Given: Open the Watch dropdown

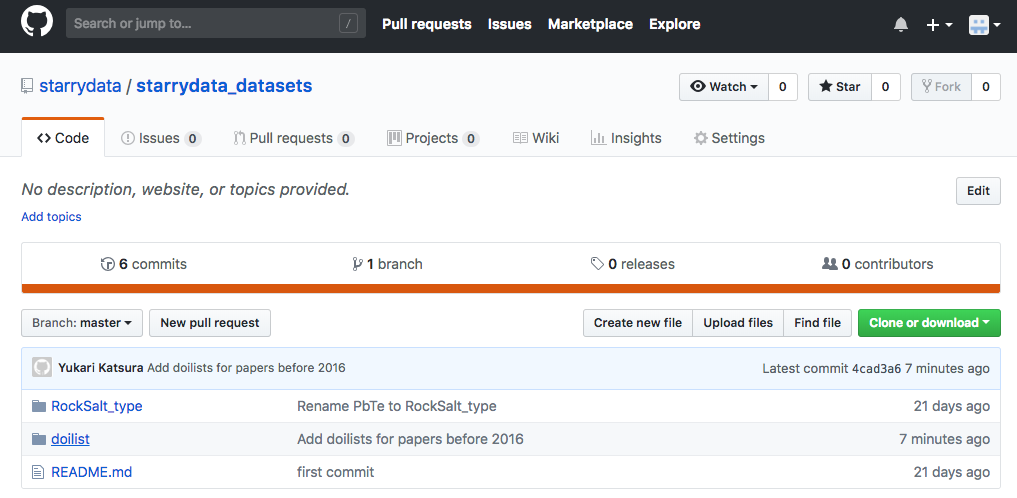Looking at the screenshot, I should click(x=724, y=87).
